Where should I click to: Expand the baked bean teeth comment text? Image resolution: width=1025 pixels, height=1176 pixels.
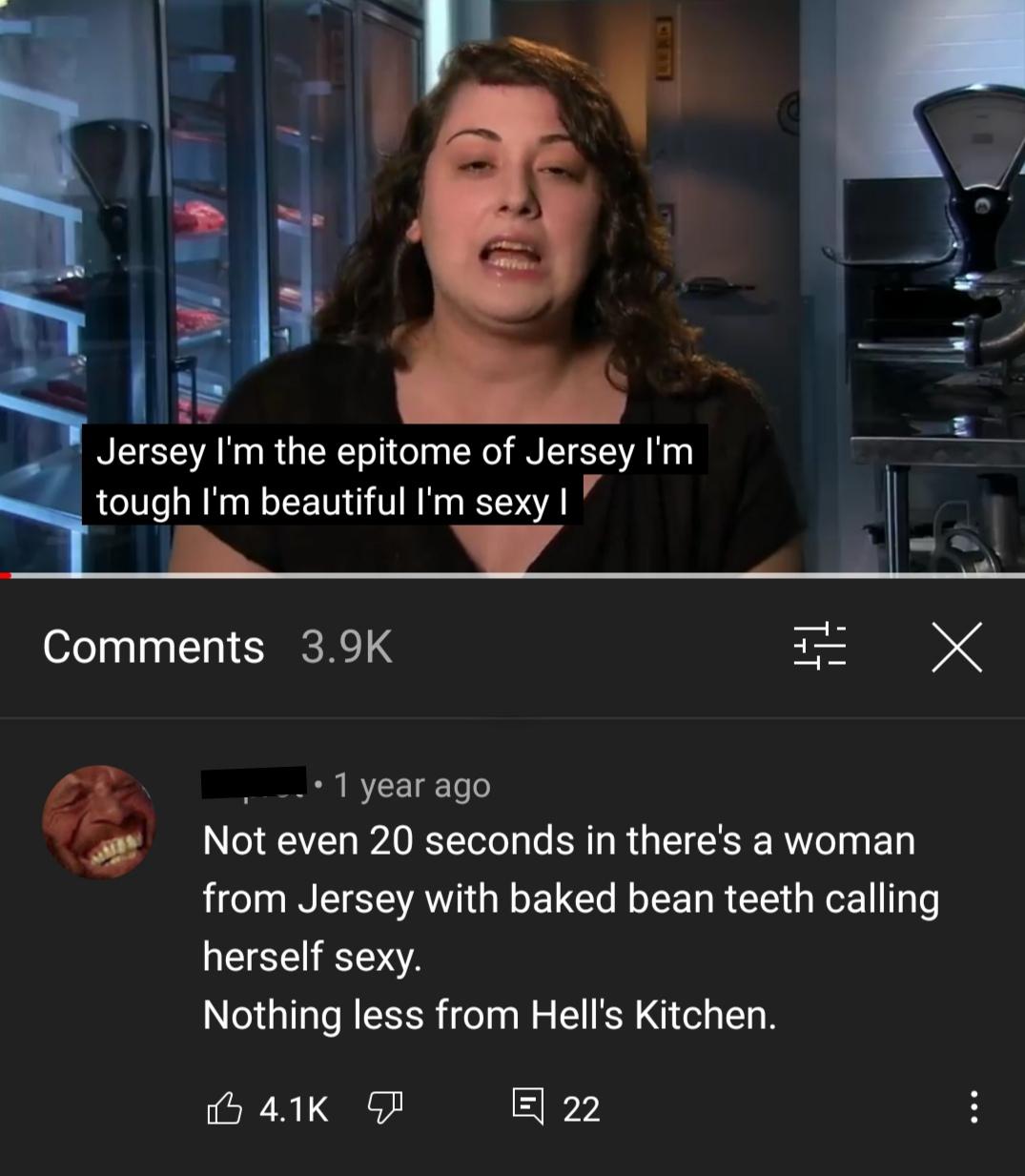coord(570,927)
